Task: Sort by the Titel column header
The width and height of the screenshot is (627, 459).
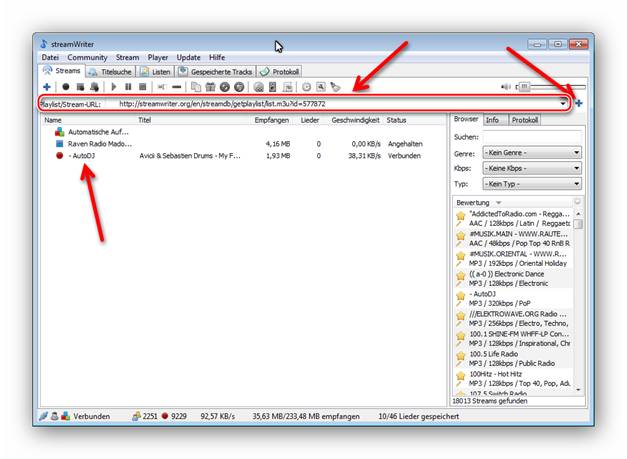Action: click(x=144, y=120)
